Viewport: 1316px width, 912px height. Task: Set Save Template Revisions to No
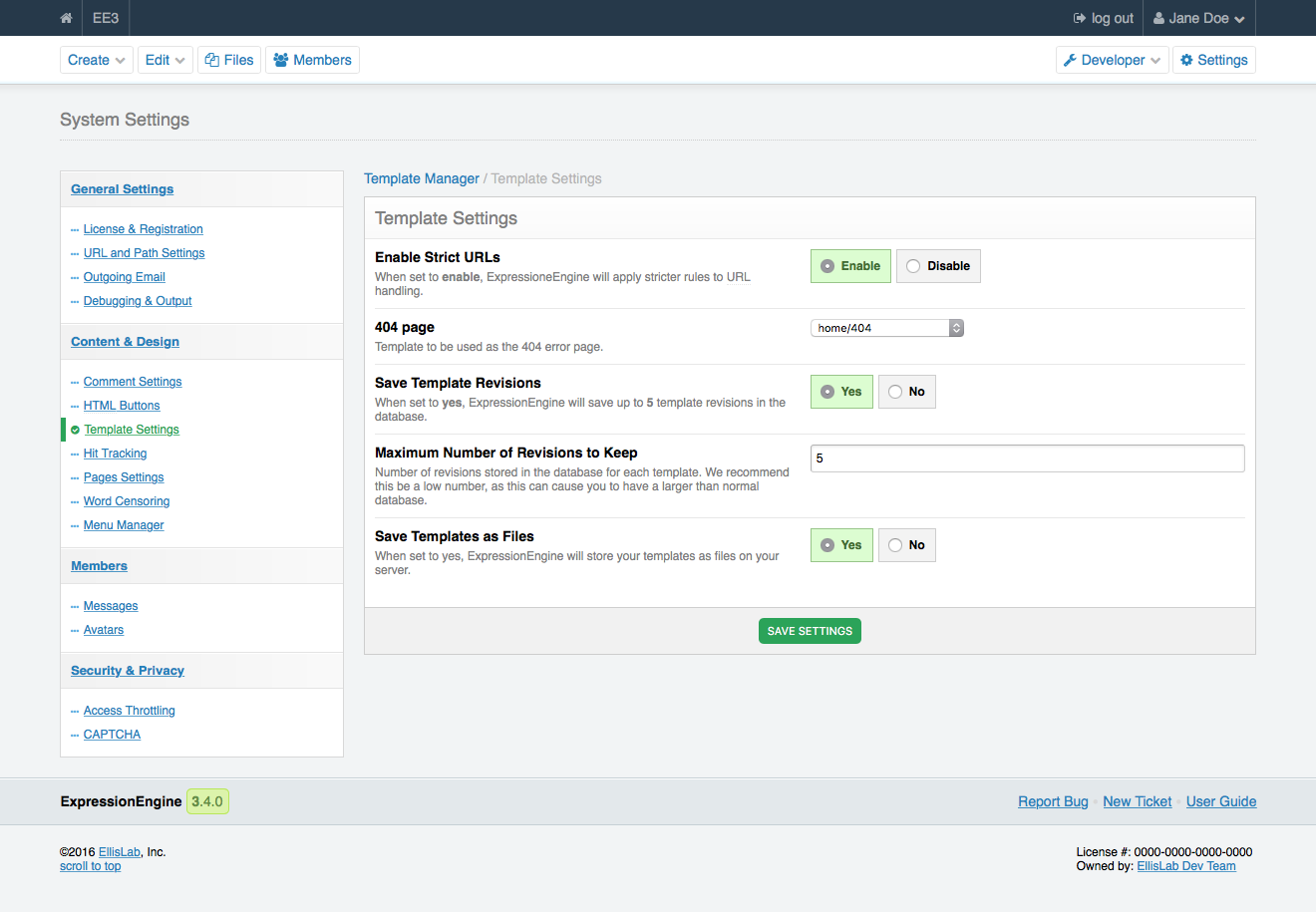point(906,392)
